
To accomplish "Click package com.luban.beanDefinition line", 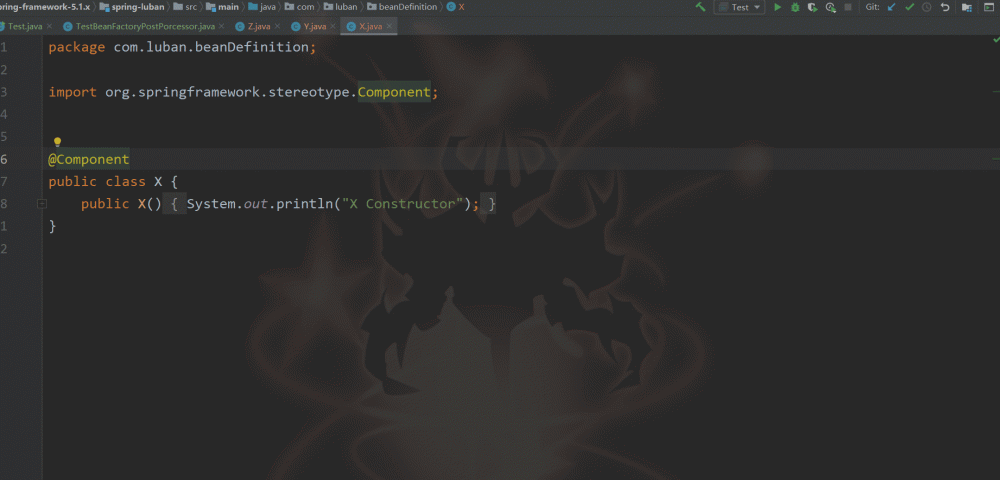I will (x=182, y=47).
